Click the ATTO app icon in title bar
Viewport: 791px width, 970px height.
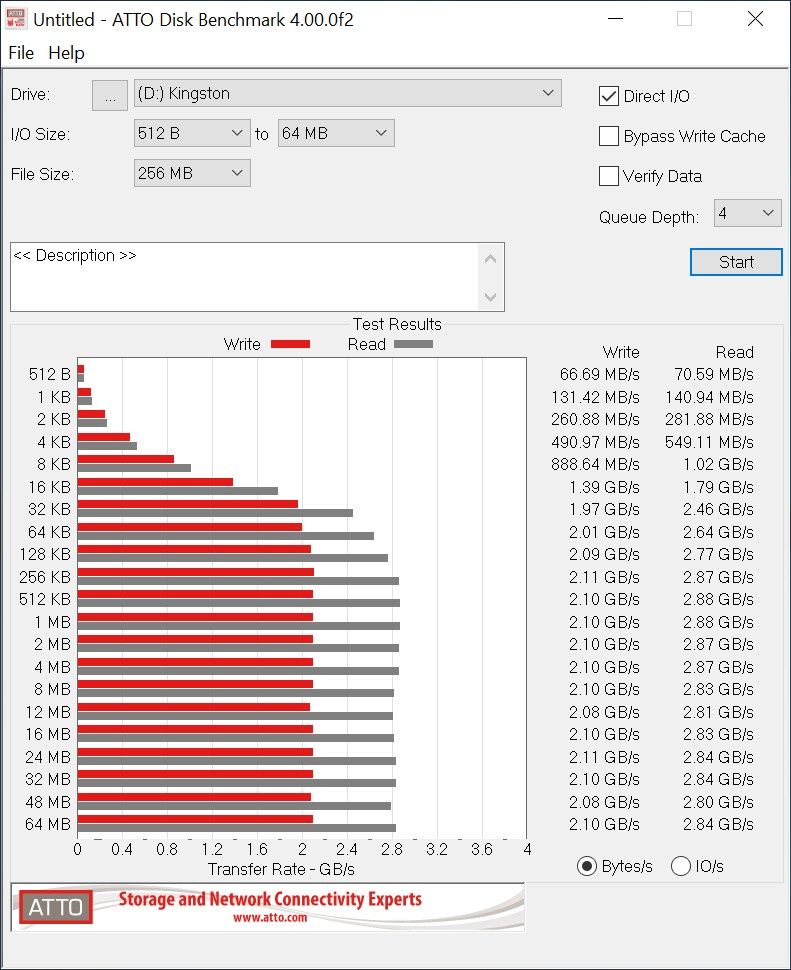[15, 19]
